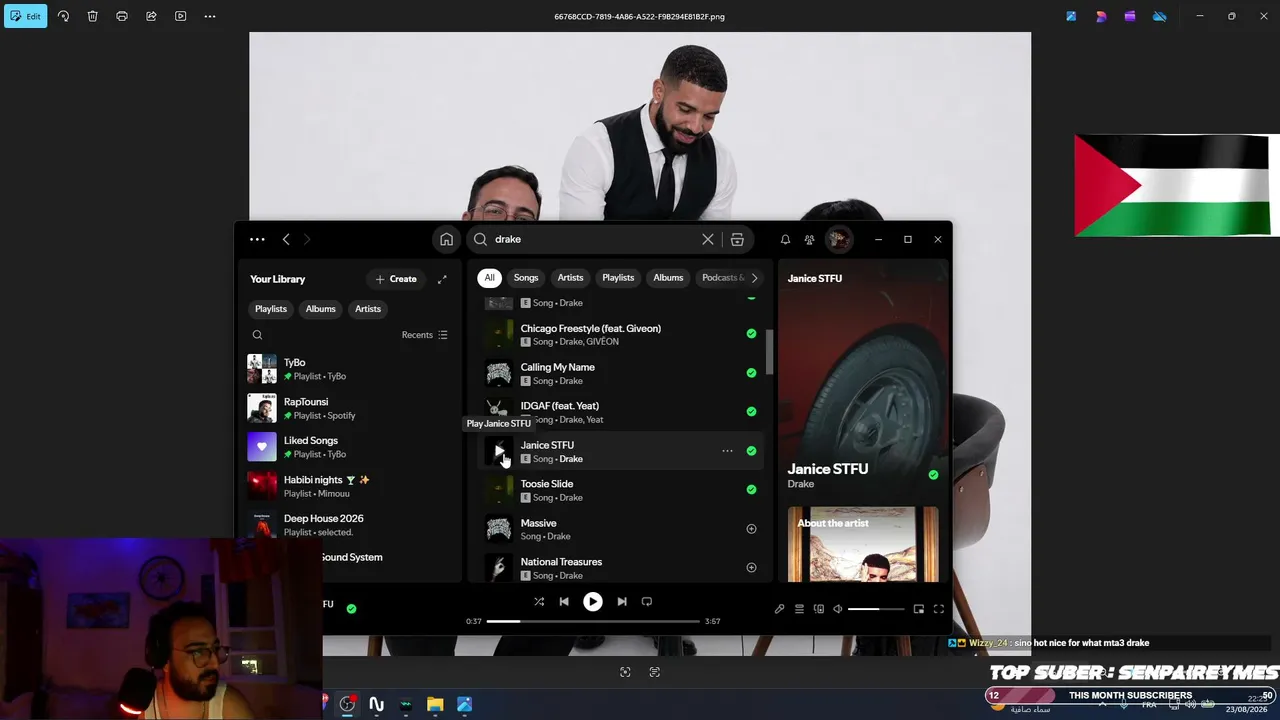Toggle repeat mode
The width and height of the screenshot is (1280, 720).
(647, 602)
